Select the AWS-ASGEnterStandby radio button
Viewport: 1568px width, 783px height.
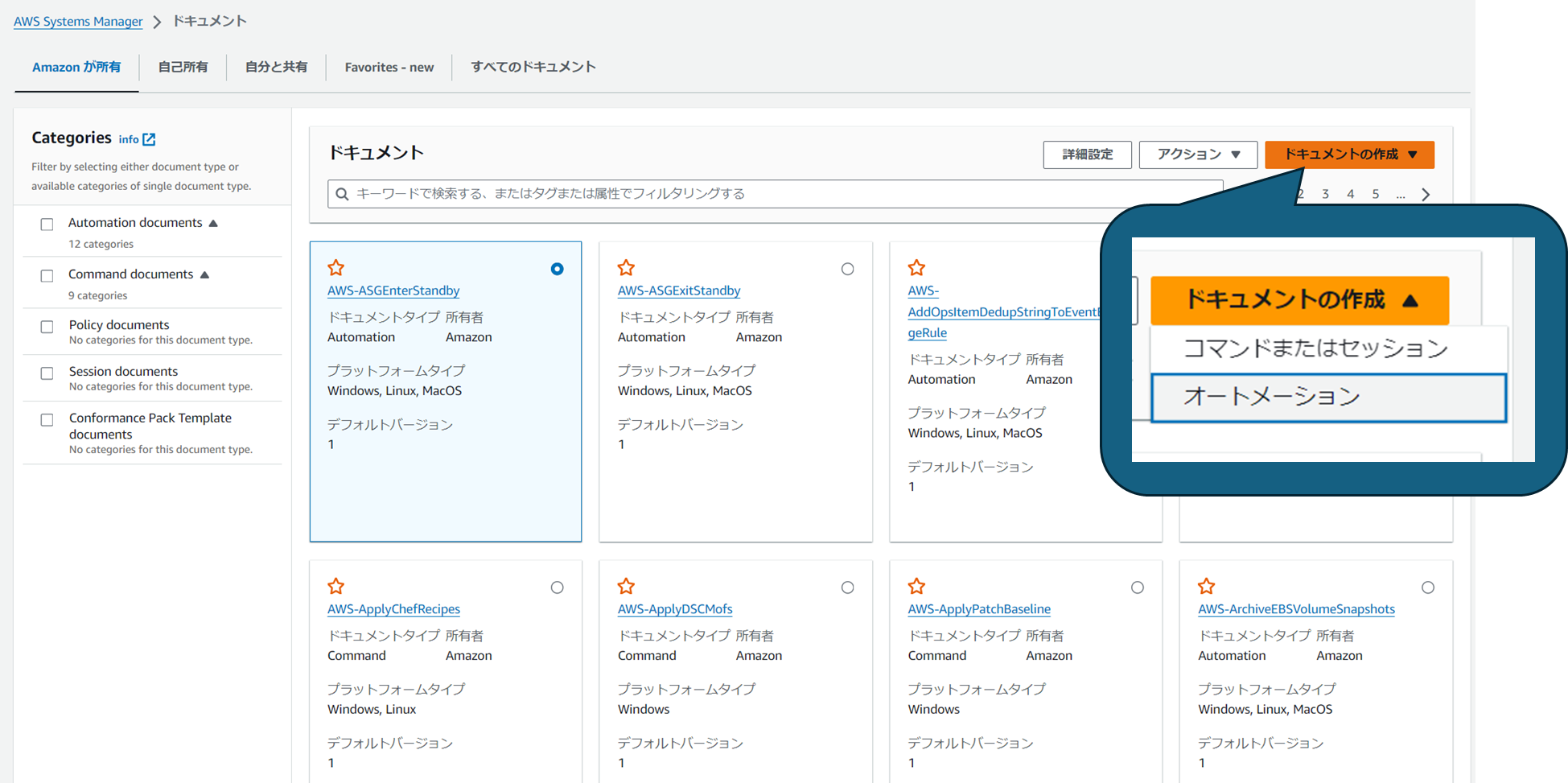557,269
